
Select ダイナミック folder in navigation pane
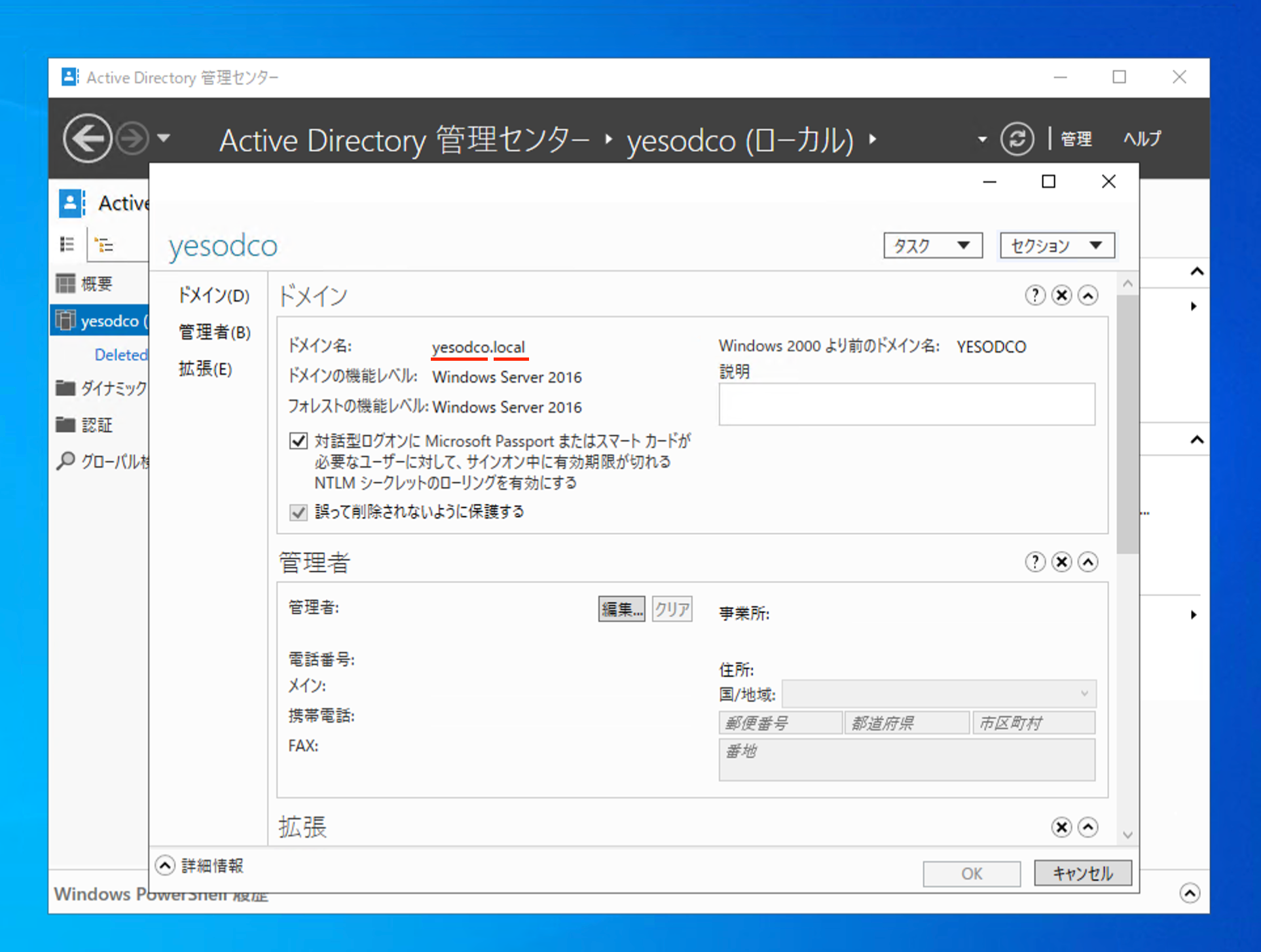pos(101,388)
